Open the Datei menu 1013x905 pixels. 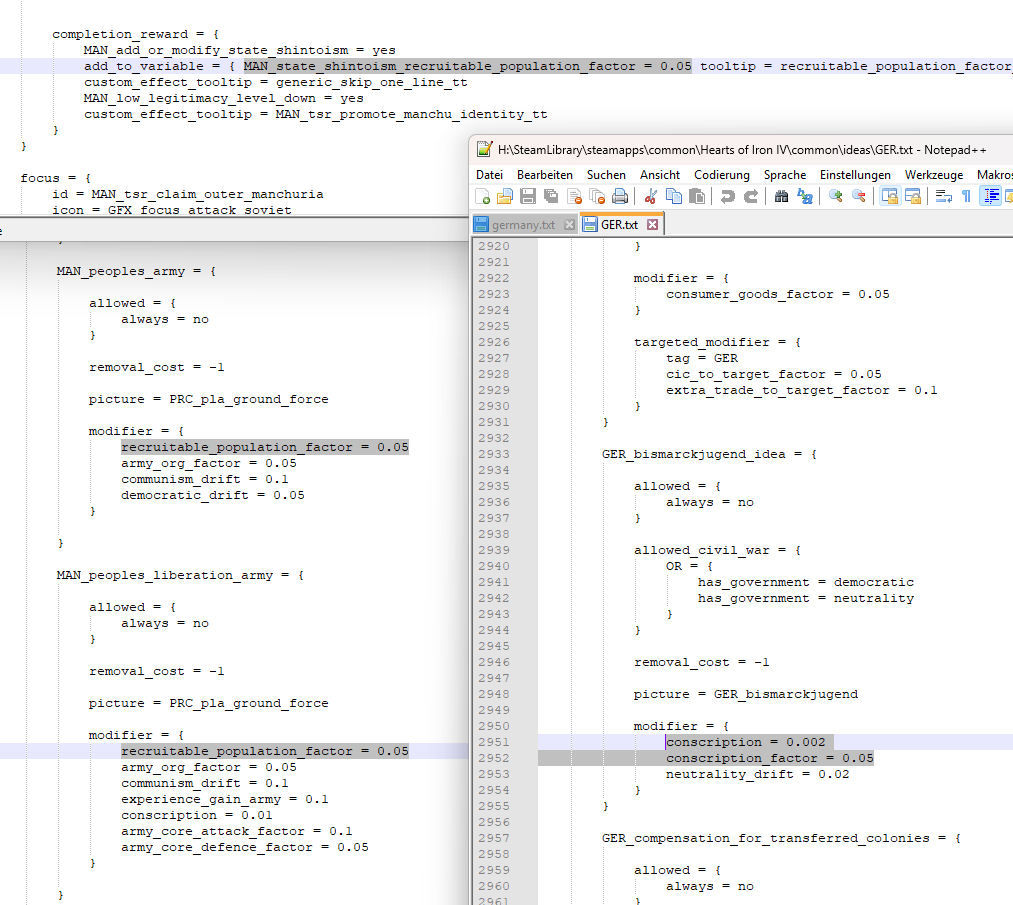click(x=490, y=174)
